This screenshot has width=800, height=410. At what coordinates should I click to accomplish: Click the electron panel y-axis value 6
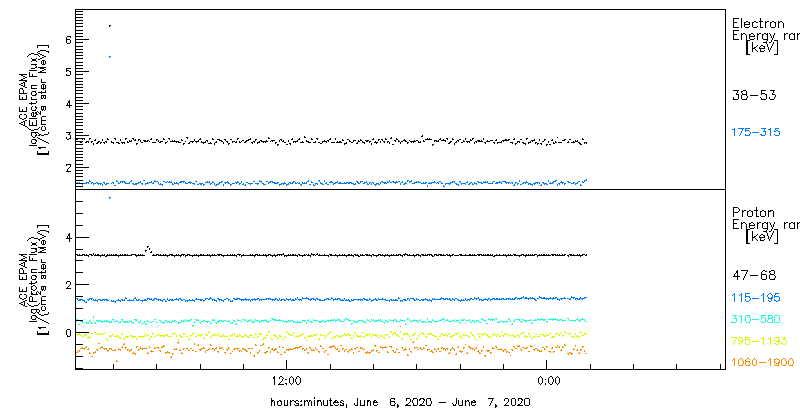pos(66,40)
